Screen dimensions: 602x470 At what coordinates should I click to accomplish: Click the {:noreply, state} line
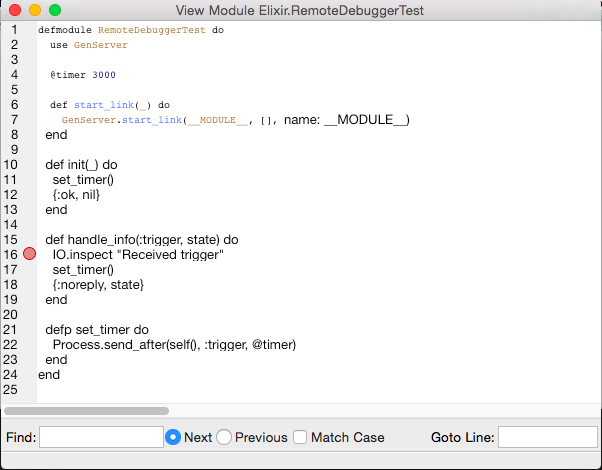coord(98,285)
